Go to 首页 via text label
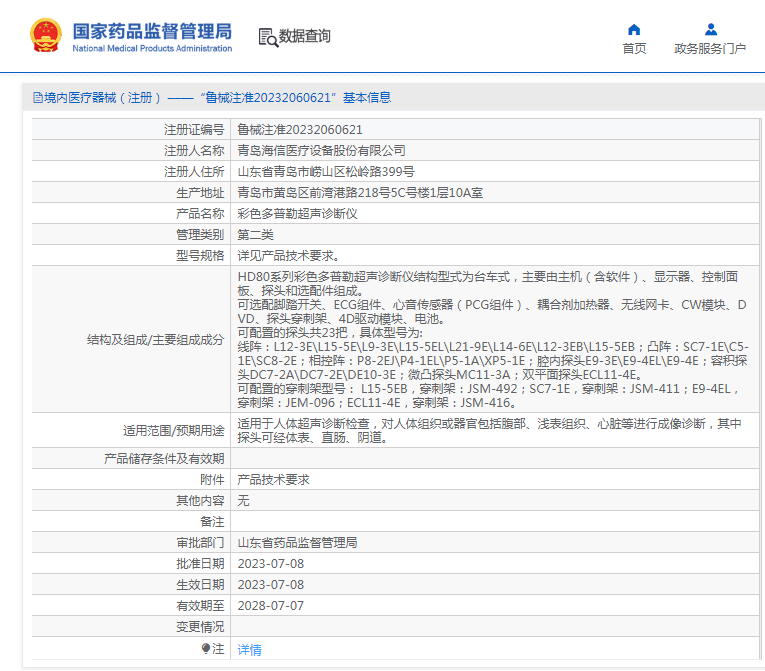The image size is (765, 671). click(634, 48)
